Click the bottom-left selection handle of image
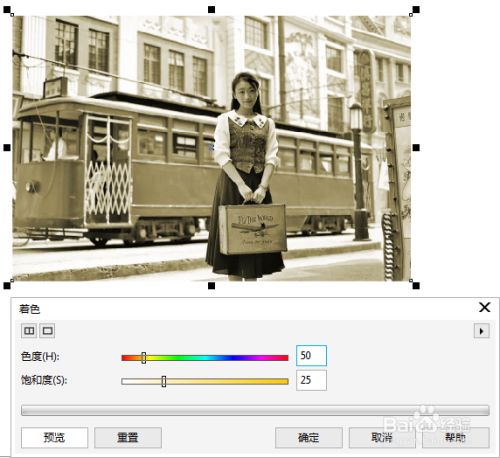 click(7, 285)
